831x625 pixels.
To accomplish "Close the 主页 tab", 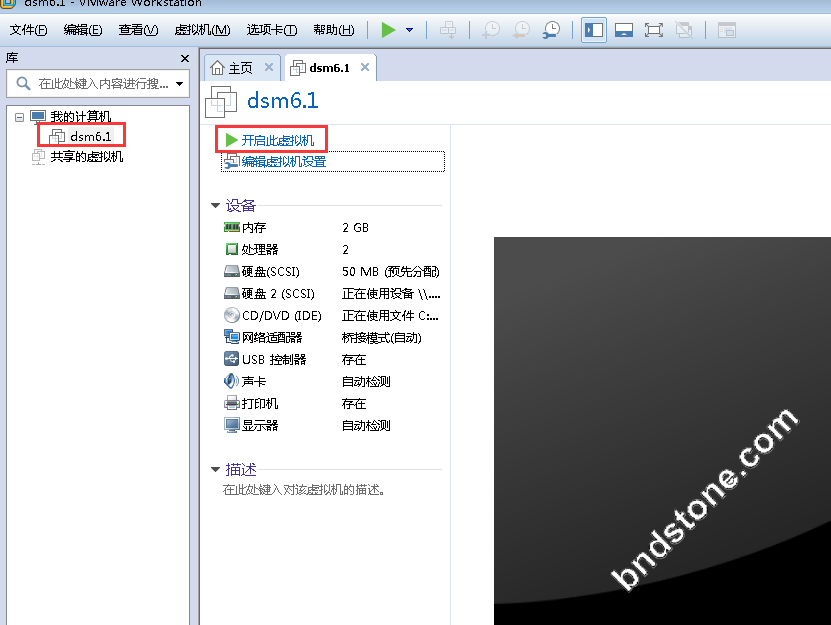I will (x=269, y=67).
